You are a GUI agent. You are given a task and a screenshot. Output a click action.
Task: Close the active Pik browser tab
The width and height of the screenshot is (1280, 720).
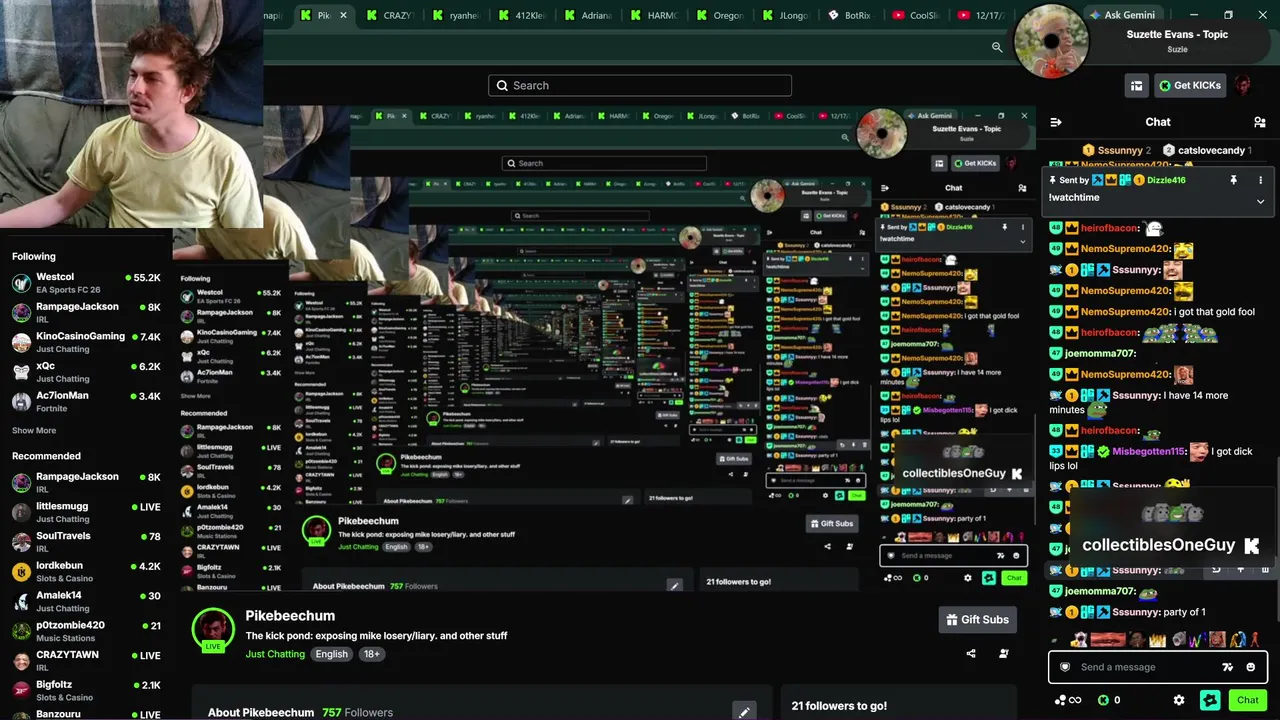pos(343,15)
